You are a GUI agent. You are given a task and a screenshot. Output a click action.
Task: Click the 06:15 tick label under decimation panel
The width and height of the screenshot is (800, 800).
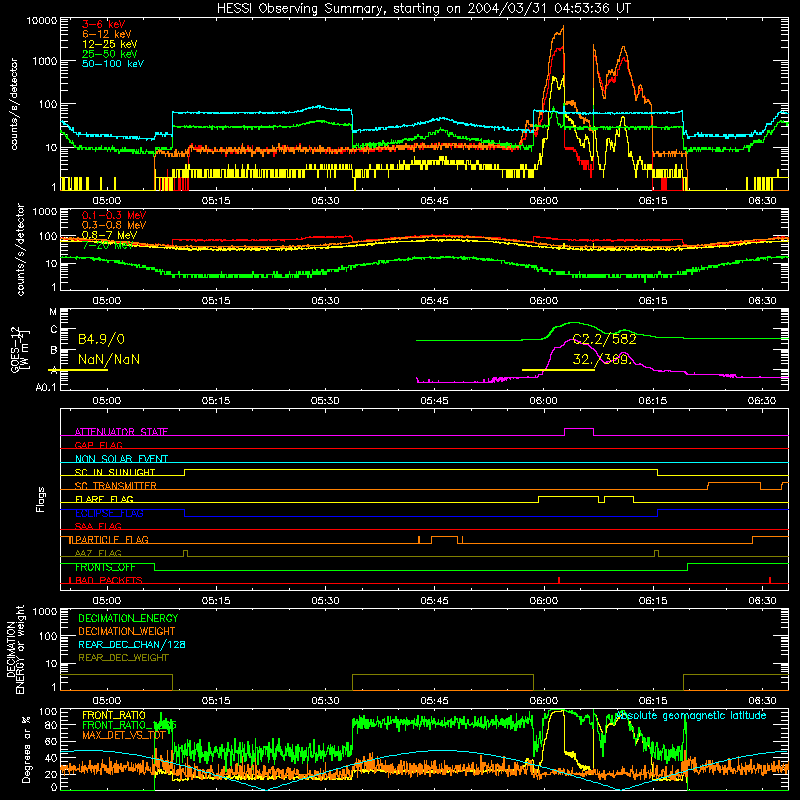[x=653, y=701]
